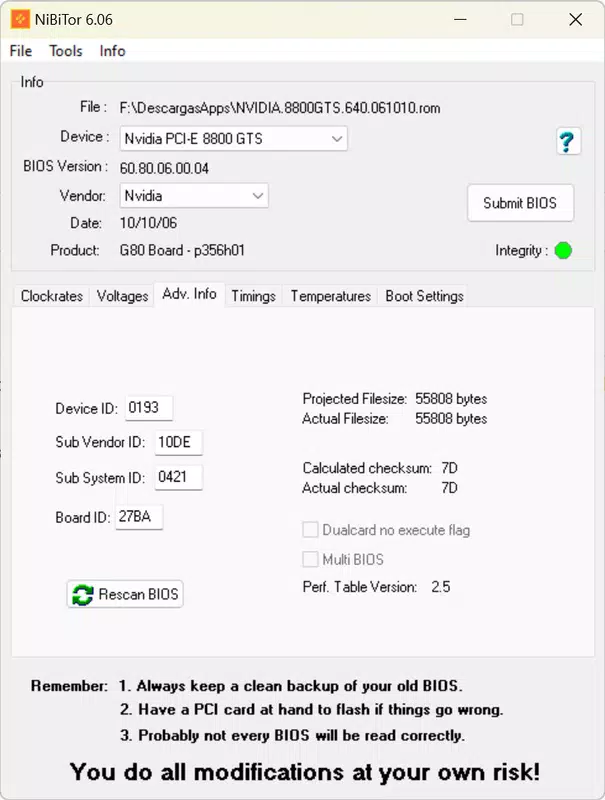
Task: Minimize the NiBiTor window
Action: (461, 20)
